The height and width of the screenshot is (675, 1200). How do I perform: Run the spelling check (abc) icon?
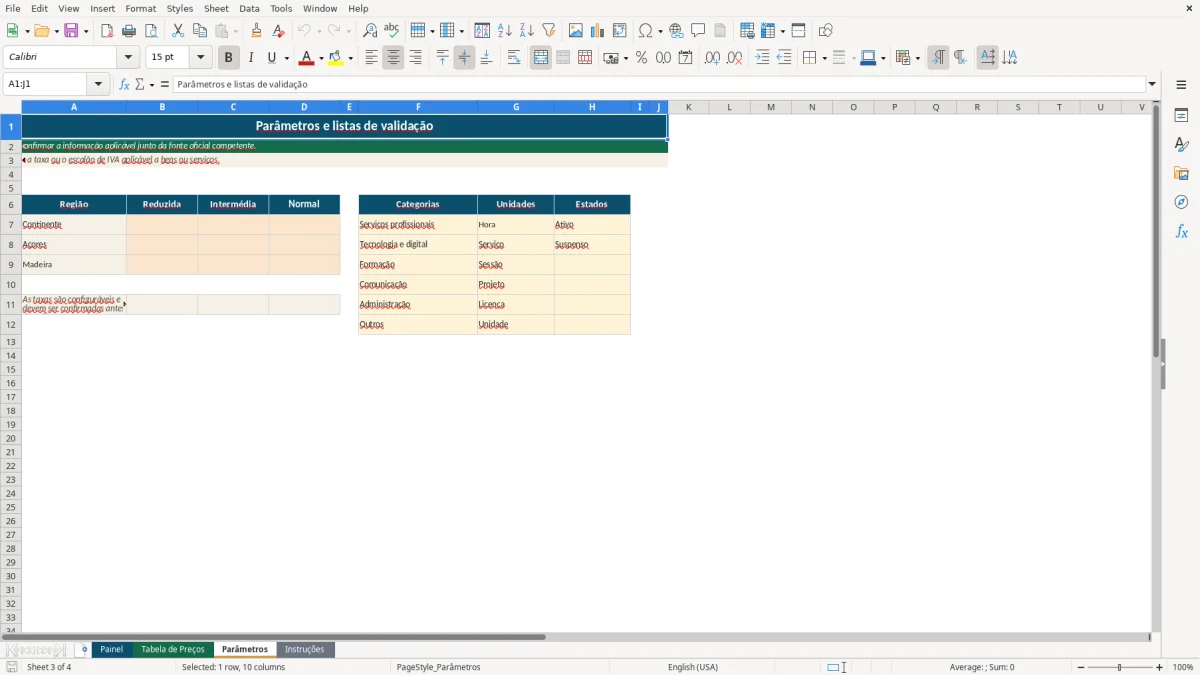click(x=392, y=31)
